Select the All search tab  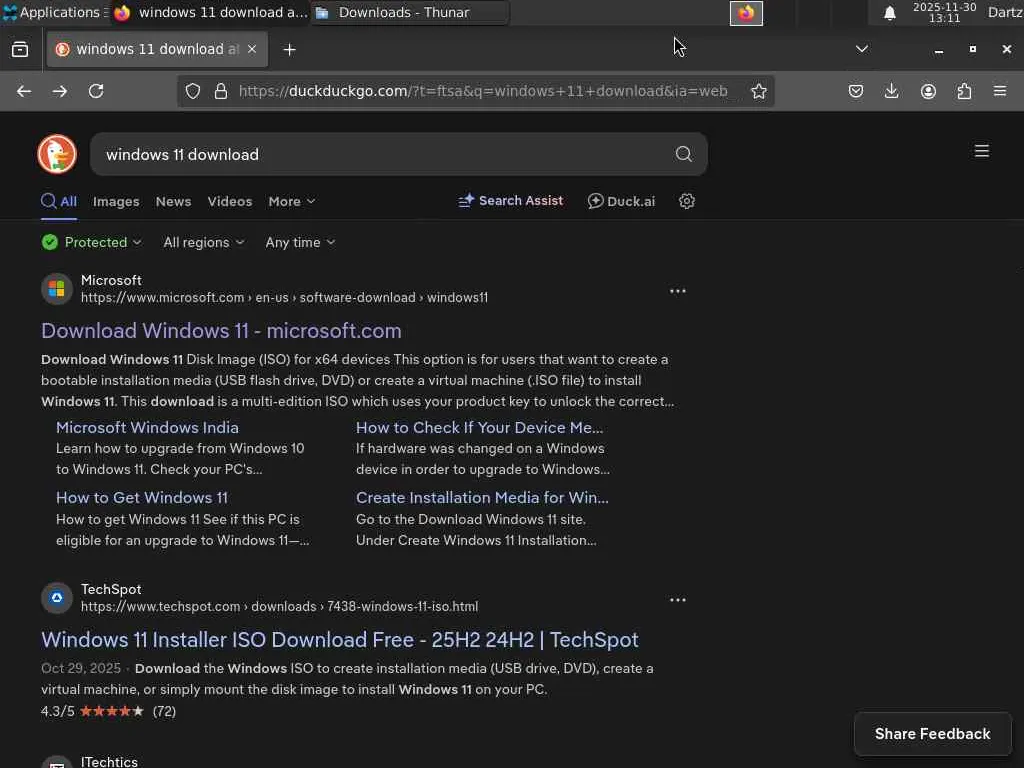pyautogui.click(x=59, y=201)
